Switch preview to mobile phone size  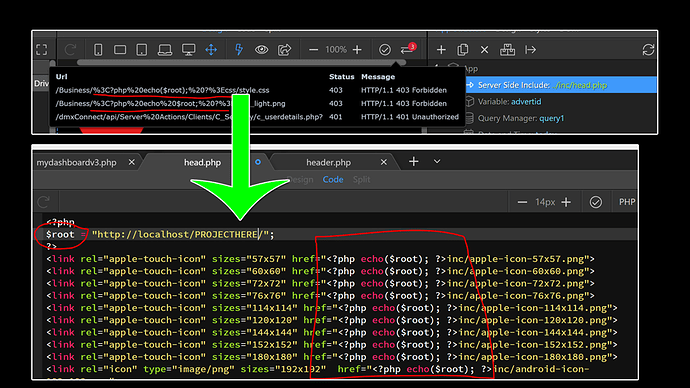pos(98,50)
